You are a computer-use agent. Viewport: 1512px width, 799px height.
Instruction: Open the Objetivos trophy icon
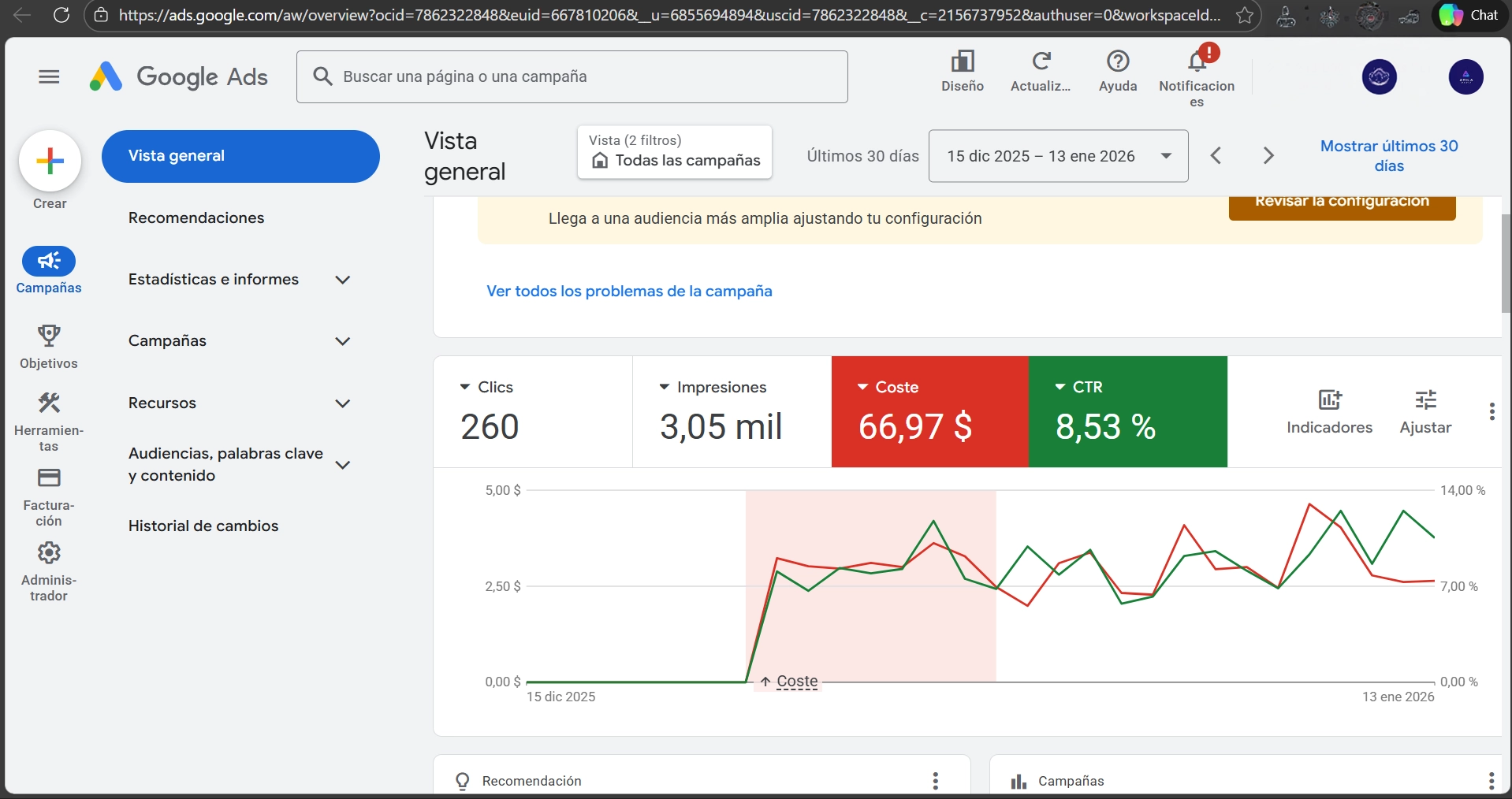tap(49, 336)
